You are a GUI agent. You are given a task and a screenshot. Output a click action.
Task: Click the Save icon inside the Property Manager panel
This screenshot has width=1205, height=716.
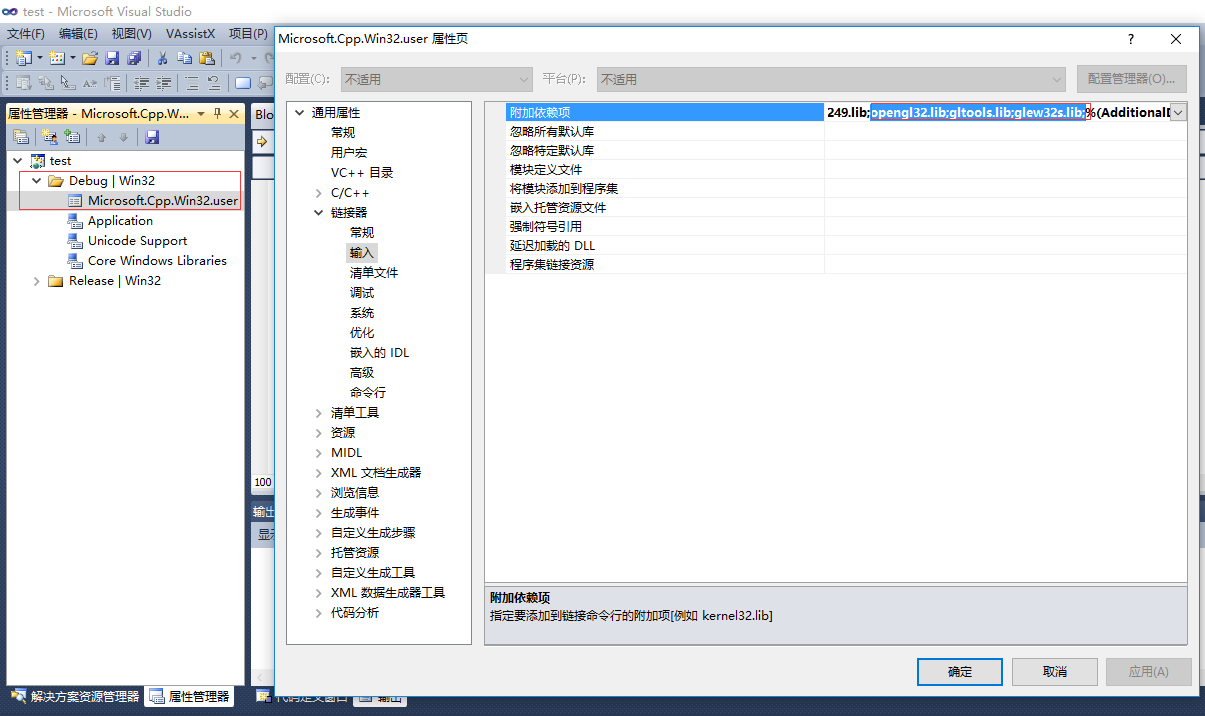tap(153, 137)
